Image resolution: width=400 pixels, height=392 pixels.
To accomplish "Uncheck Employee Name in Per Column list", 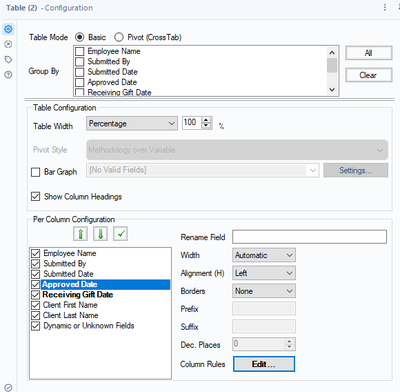I will coord(35,253).
